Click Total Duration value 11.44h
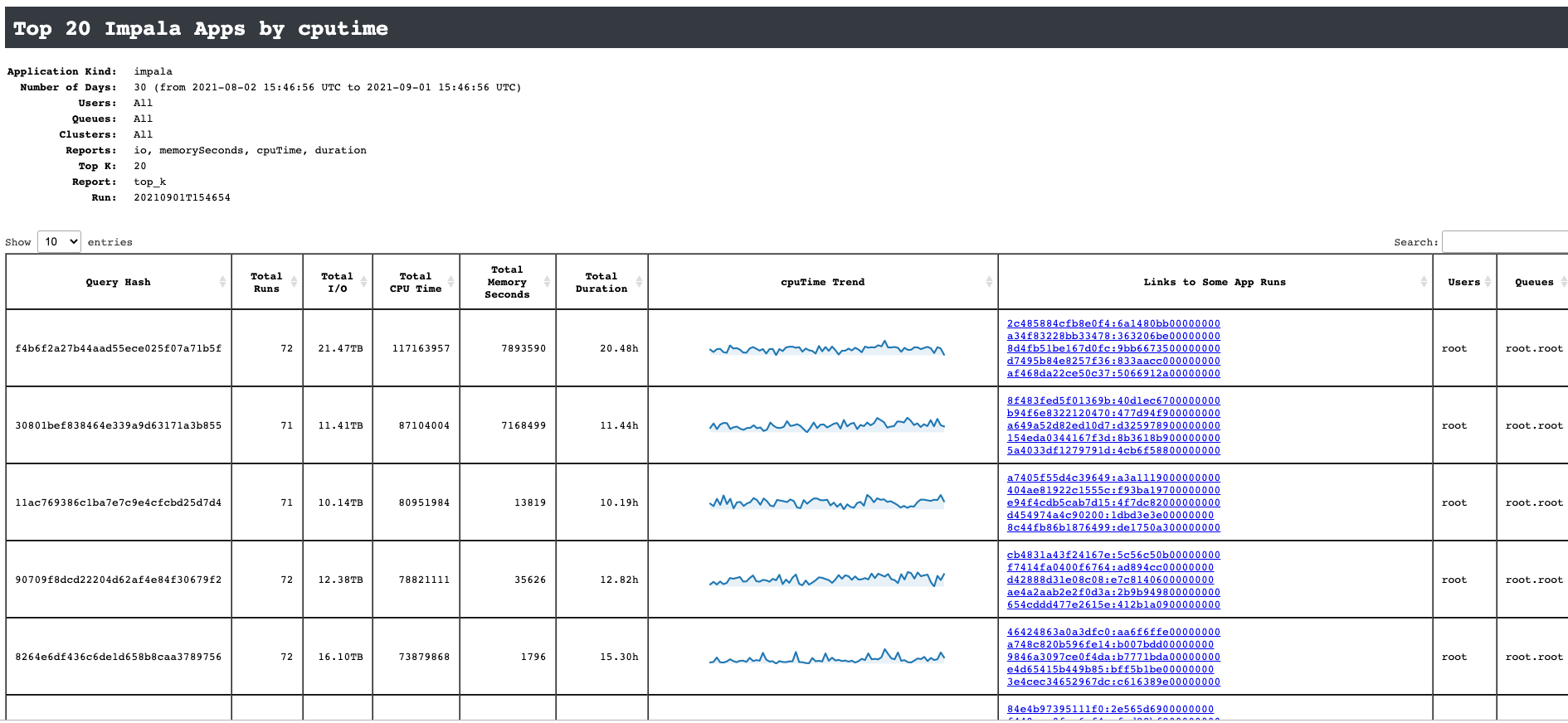1568x723 pixels. coord(620,425)
